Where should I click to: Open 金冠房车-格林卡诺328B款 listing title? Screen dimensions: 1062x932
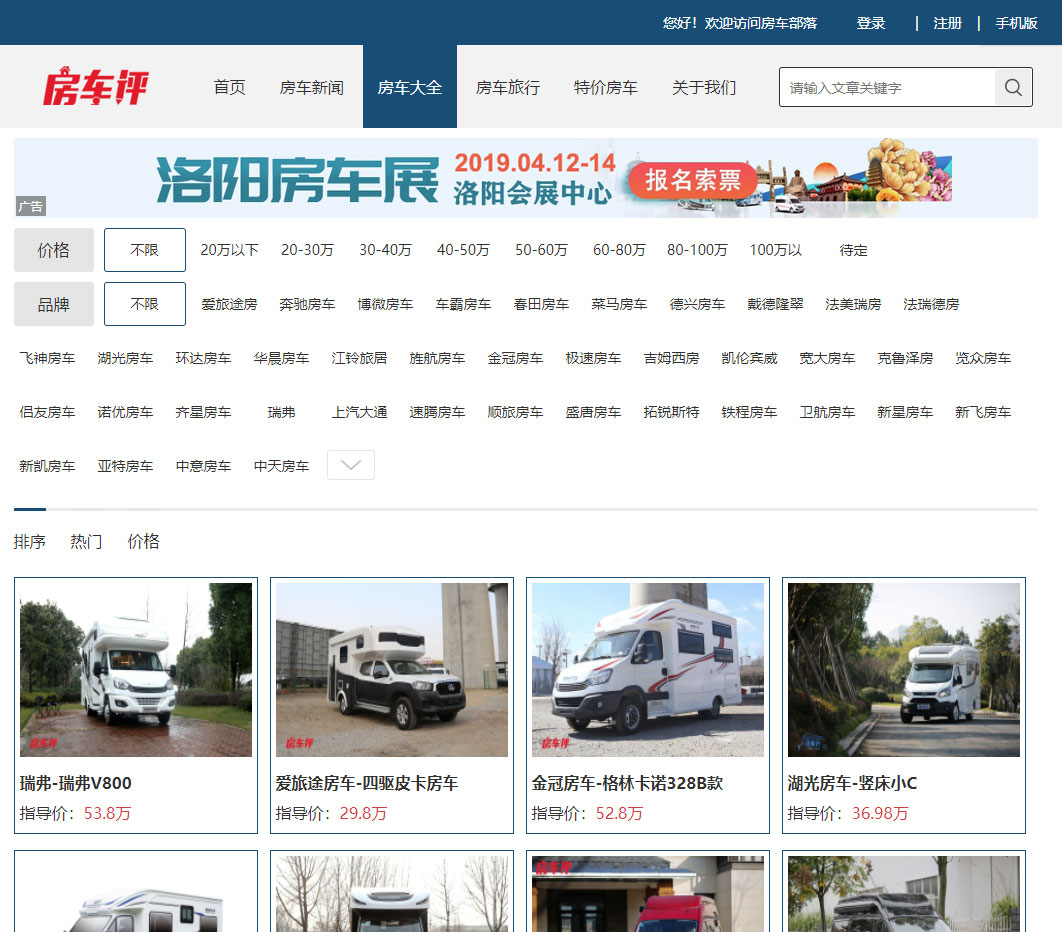[627, 783]
